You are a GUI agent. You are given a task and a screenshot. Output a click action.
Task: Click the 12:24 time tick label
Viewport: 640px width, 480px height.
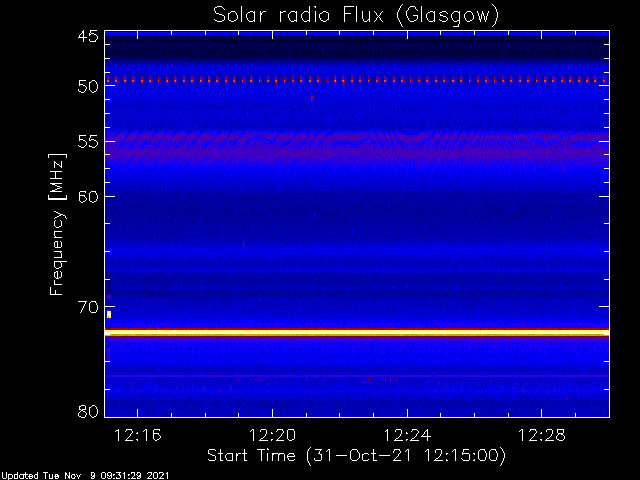coord(407,436)
